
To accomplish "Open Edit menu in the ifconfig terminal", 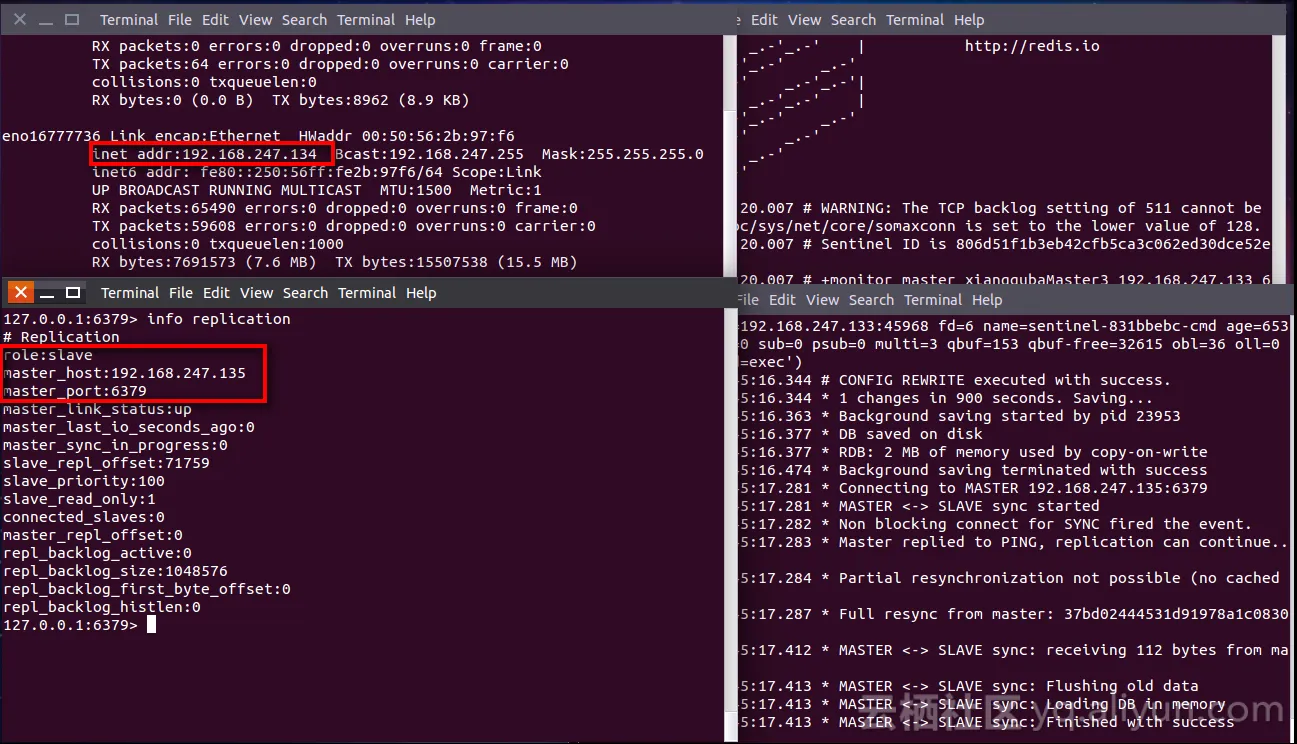I will click(216, 20).
